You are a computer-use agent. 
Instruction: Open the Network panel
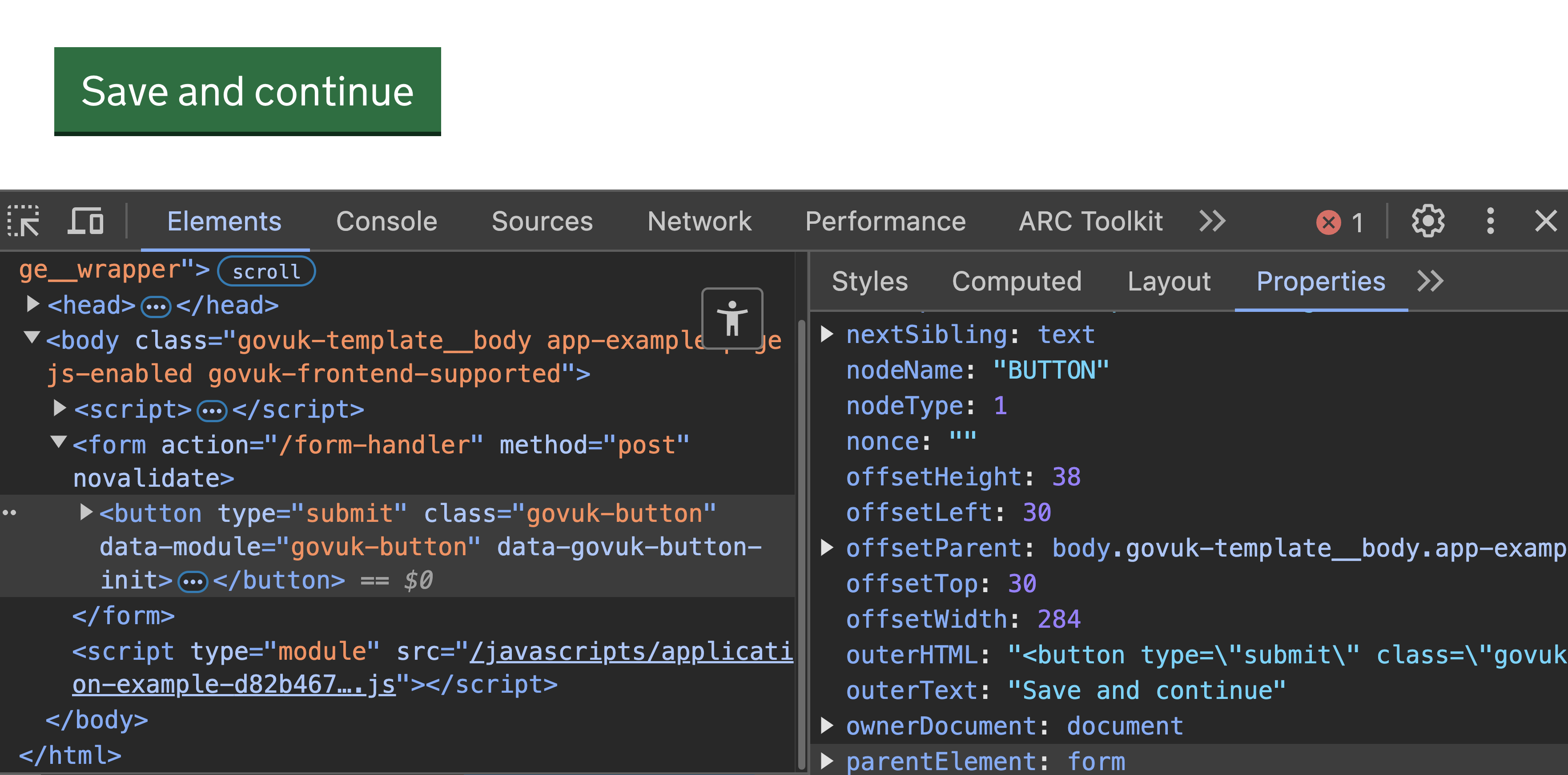tap(699, 221)
